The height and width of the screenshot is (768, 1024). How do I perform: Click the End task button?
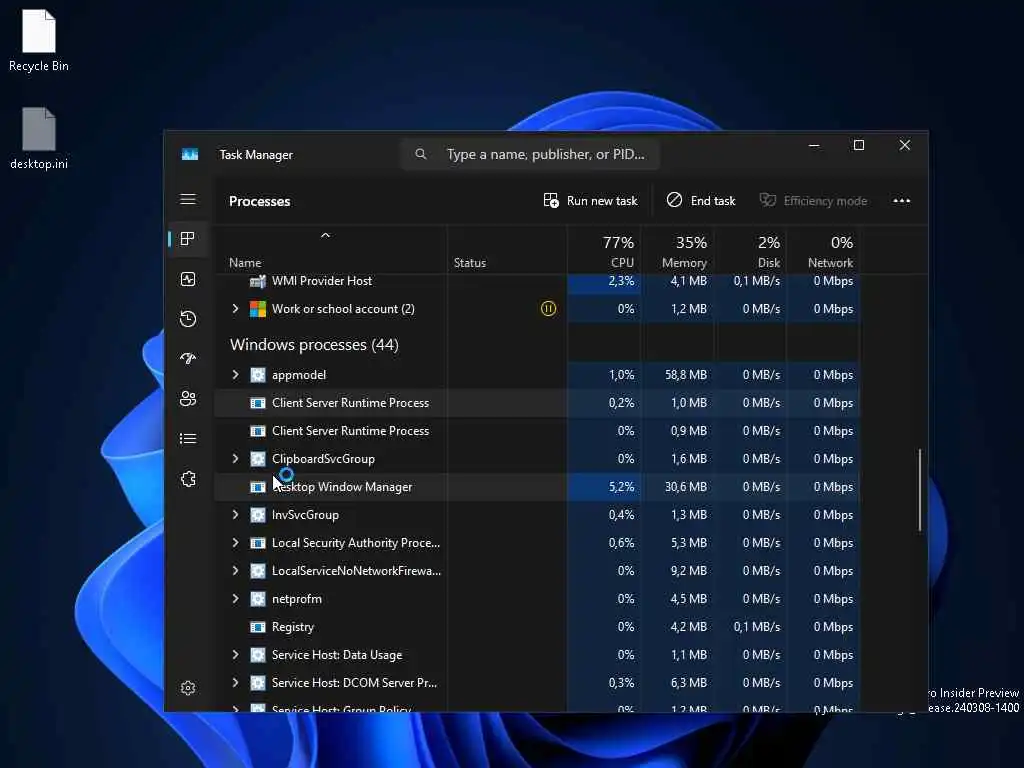tap(701, 200)
